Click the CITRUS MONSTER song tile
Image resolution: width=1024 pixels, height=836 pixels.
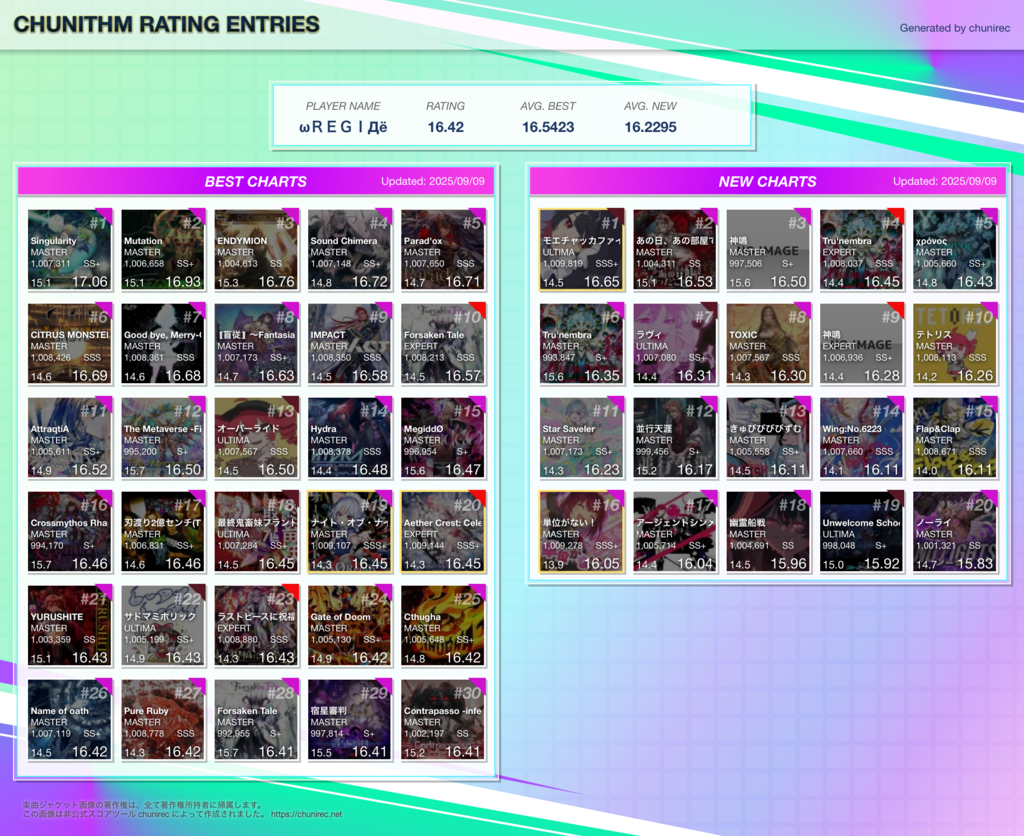[x=69, y=344]
